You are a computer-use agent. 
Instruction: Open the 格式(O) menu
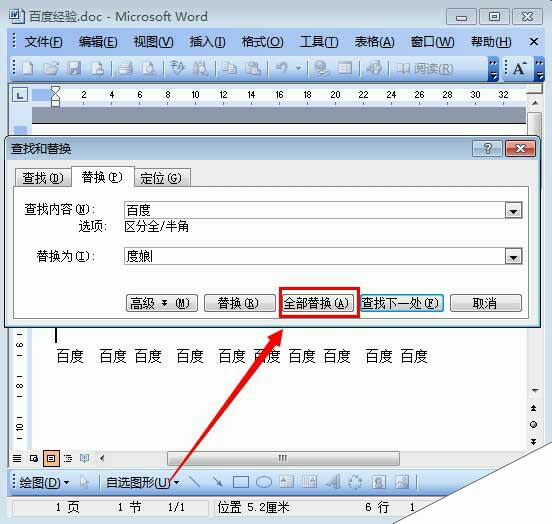(x=262, y=42)
